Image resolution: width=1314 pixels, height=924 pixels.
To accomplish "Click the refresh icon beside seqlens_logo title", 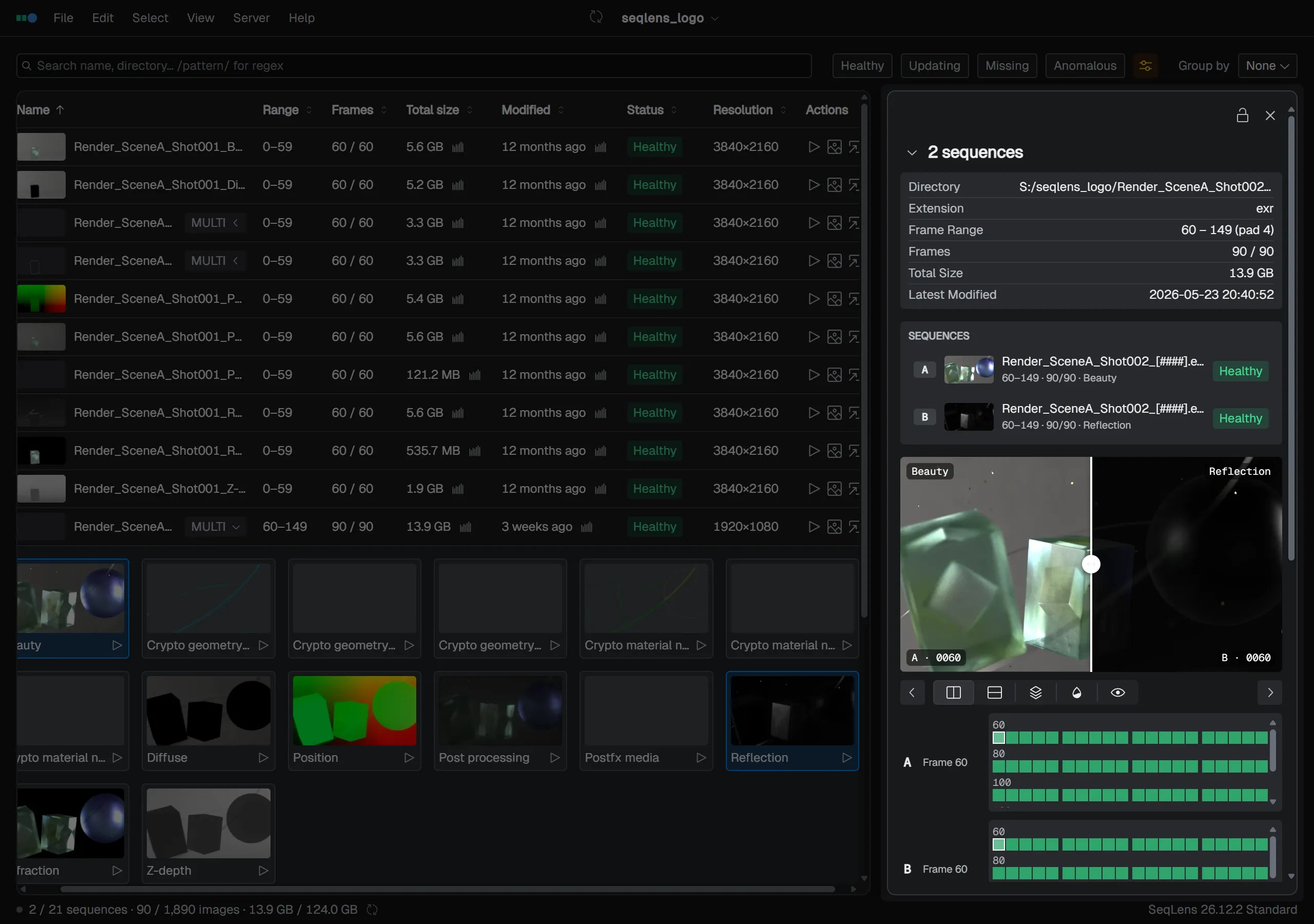I will pos(596,17).
